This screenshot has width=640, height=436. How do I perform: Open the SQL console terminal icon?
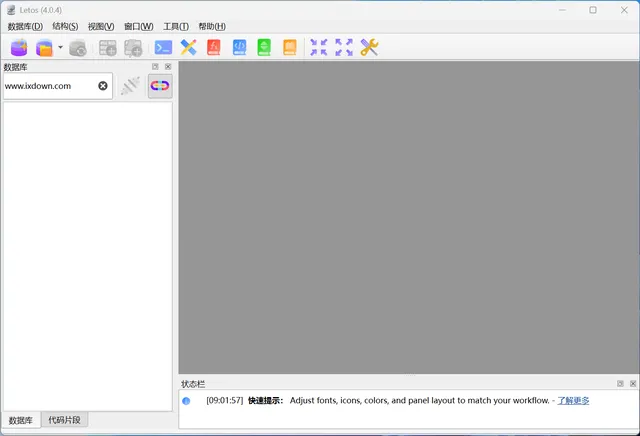(163, 47)
